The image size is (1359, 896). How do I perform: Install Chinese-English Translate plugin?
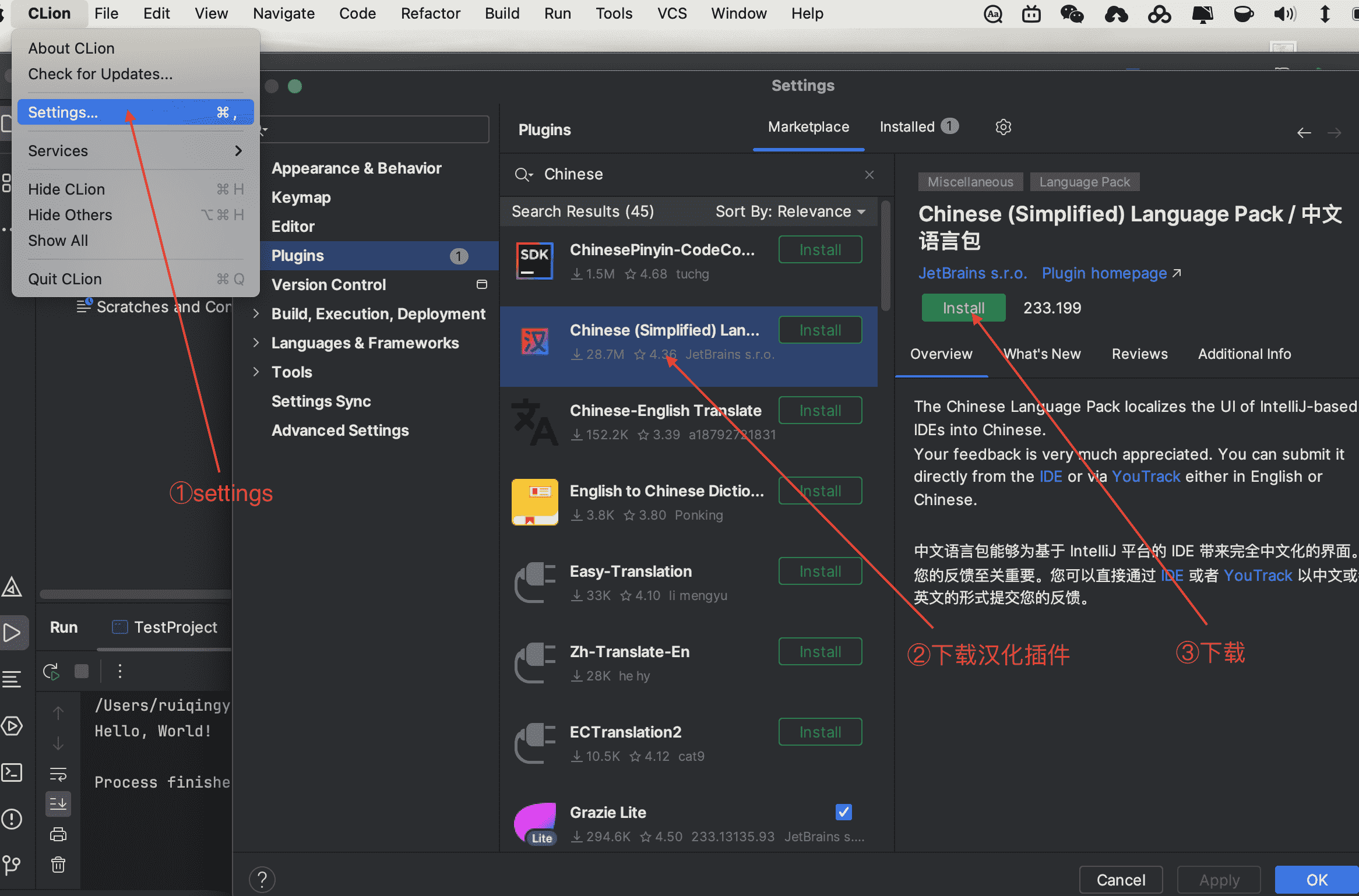(820, 411)
